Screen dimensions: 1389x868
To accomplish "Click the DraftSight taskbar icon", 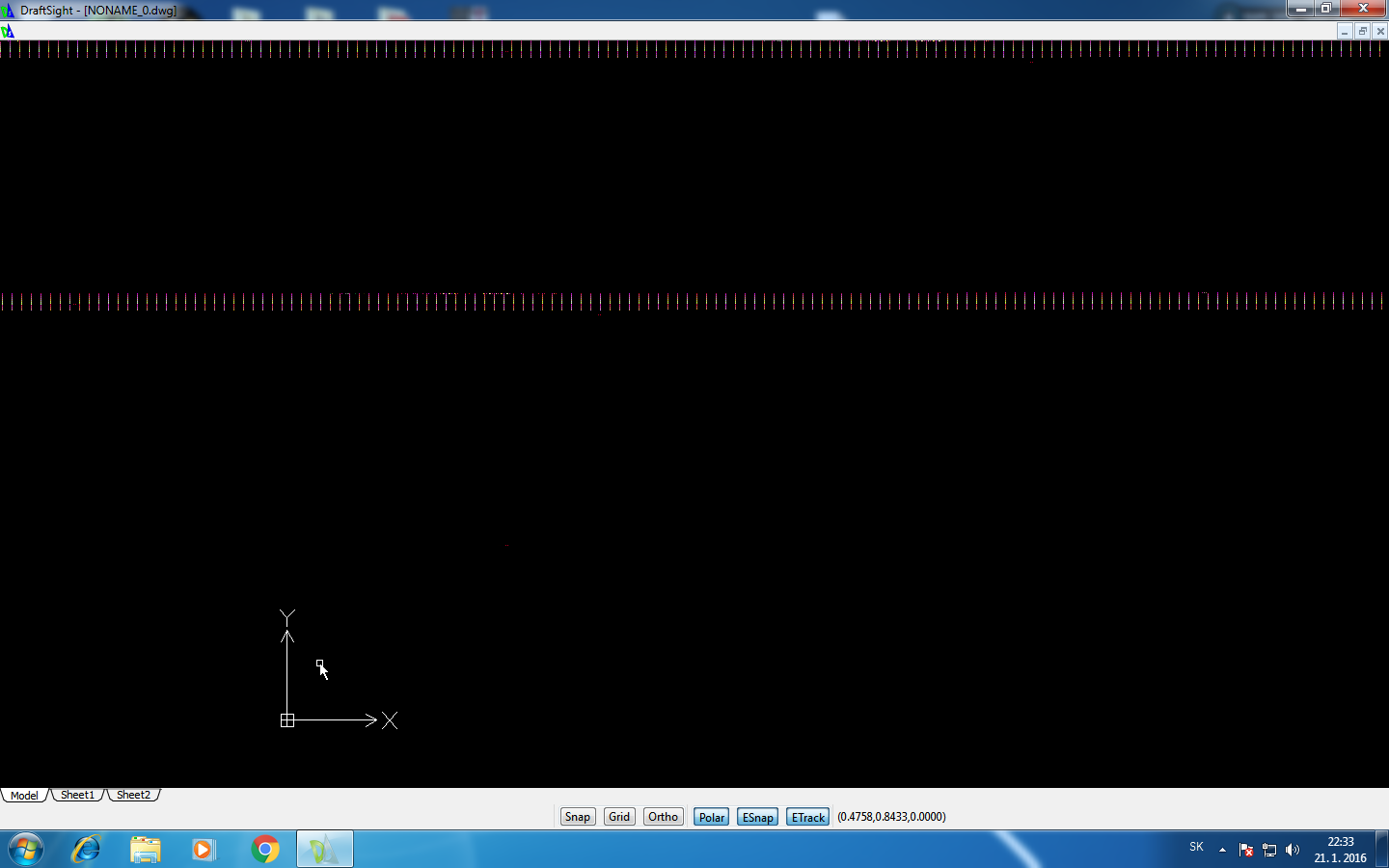I will 324,850.
